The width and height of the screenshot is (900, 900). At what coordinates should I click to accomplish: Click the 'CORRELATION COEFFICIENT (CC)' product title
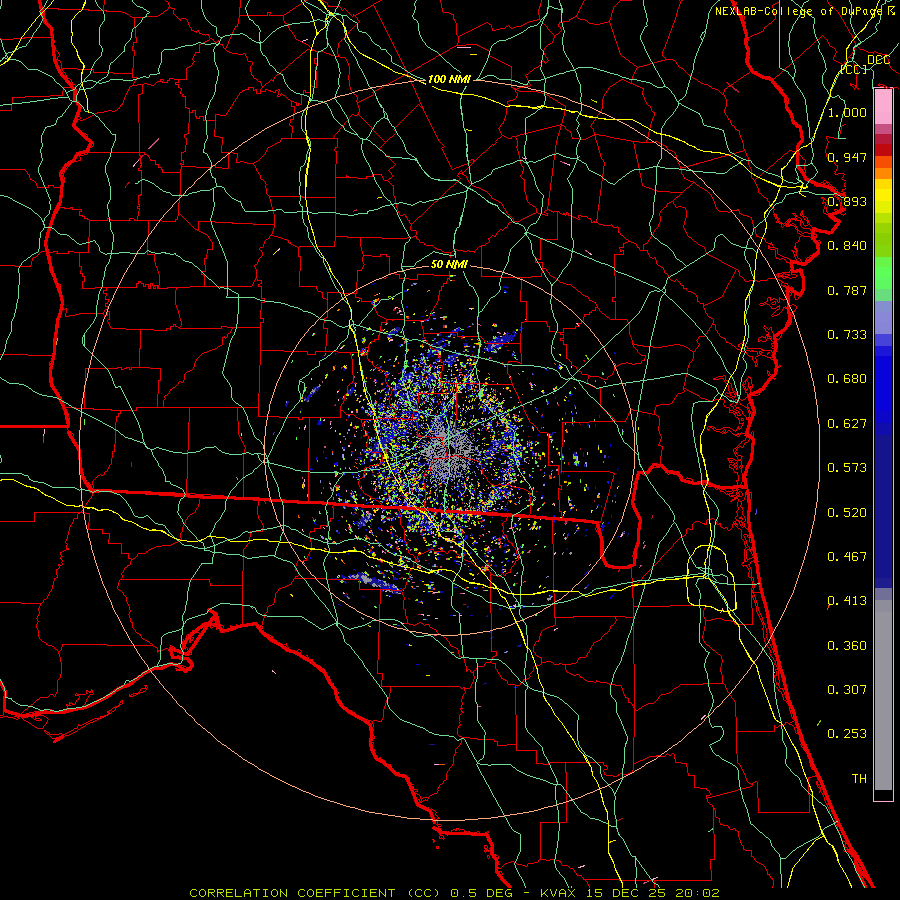coord(315,893)
